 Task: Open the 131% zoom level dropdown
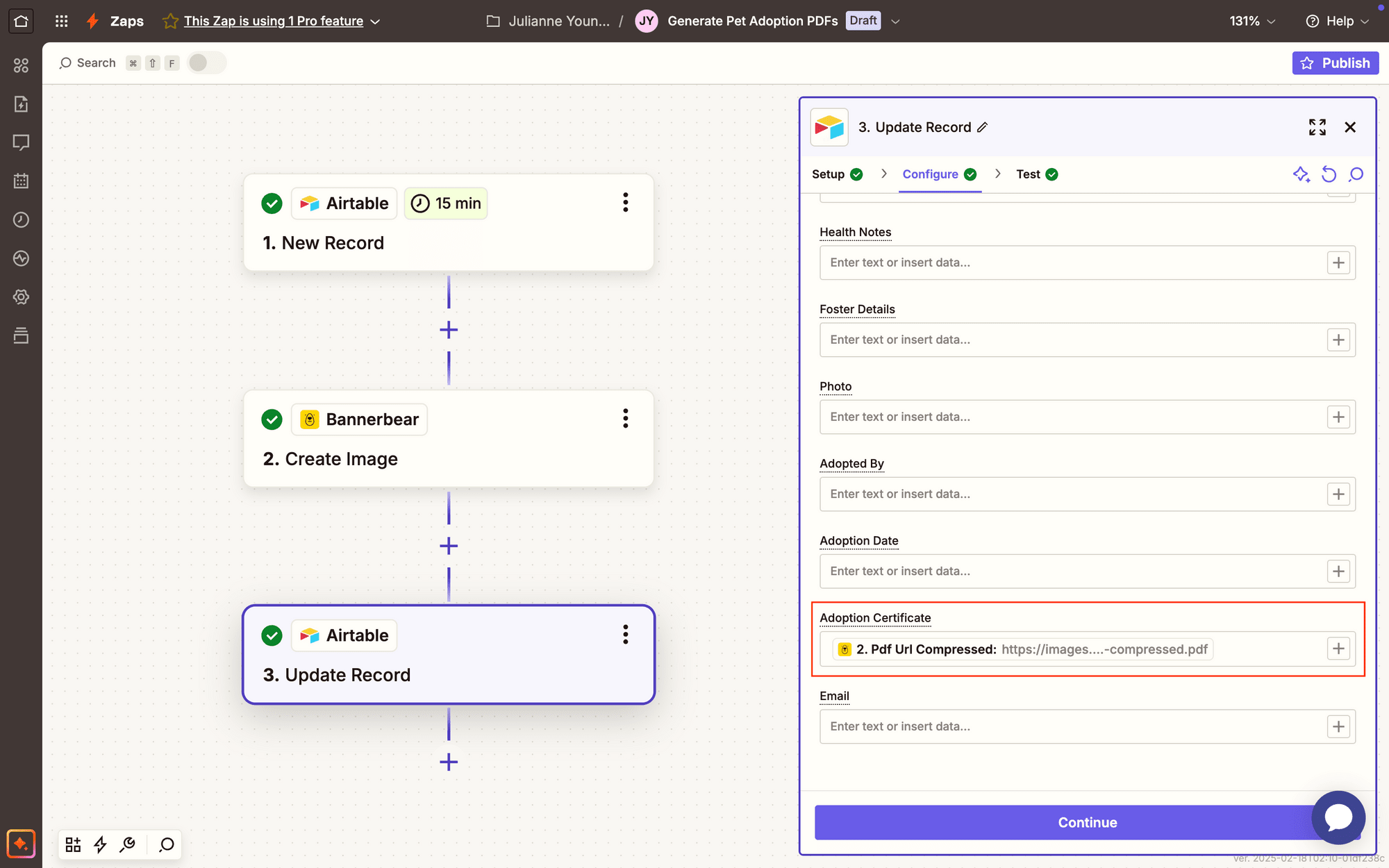pyautogui.click(x=1251, y=21)
